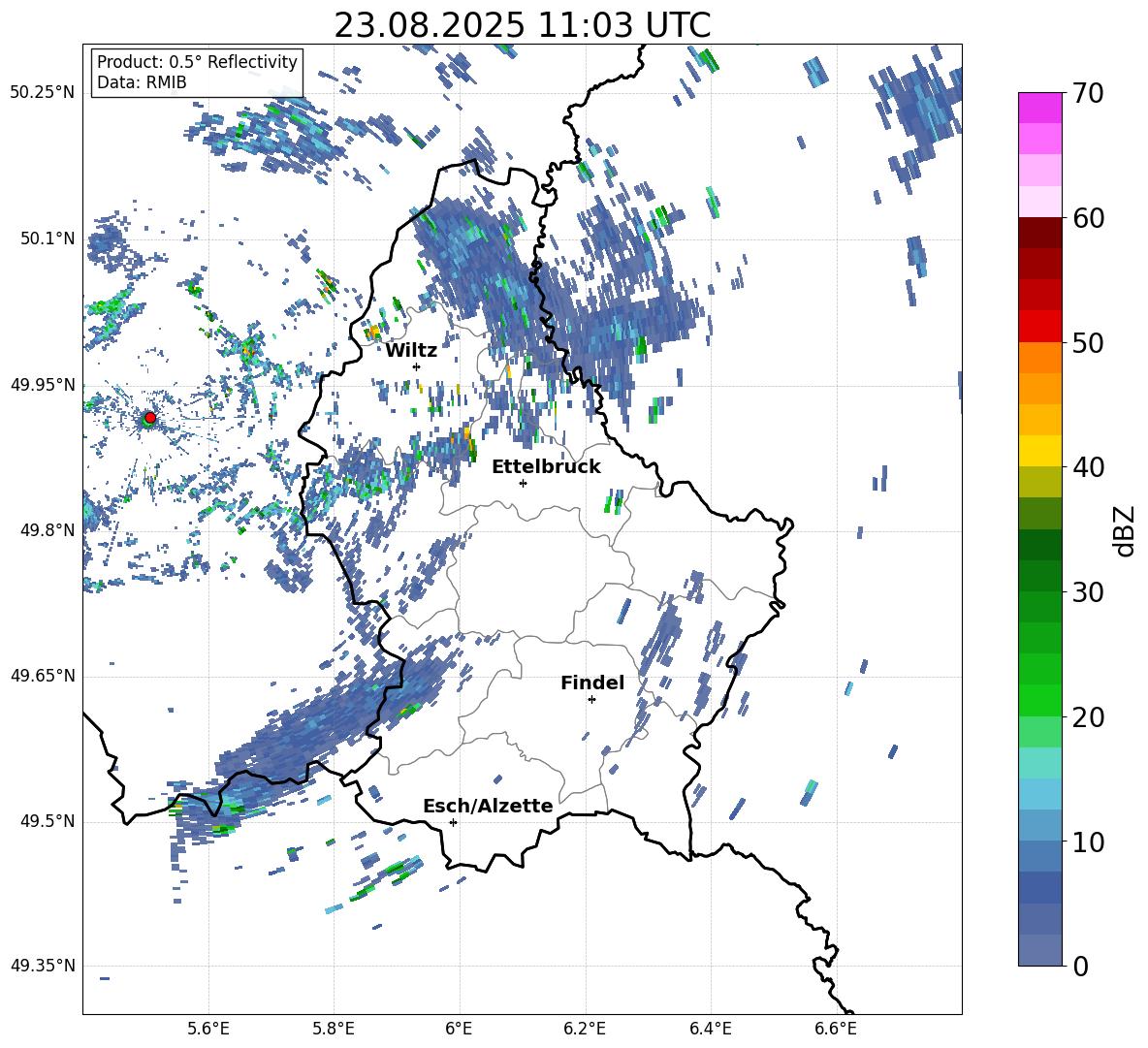Click the 30 value on the colorbar

click(x=1088, y=592)
